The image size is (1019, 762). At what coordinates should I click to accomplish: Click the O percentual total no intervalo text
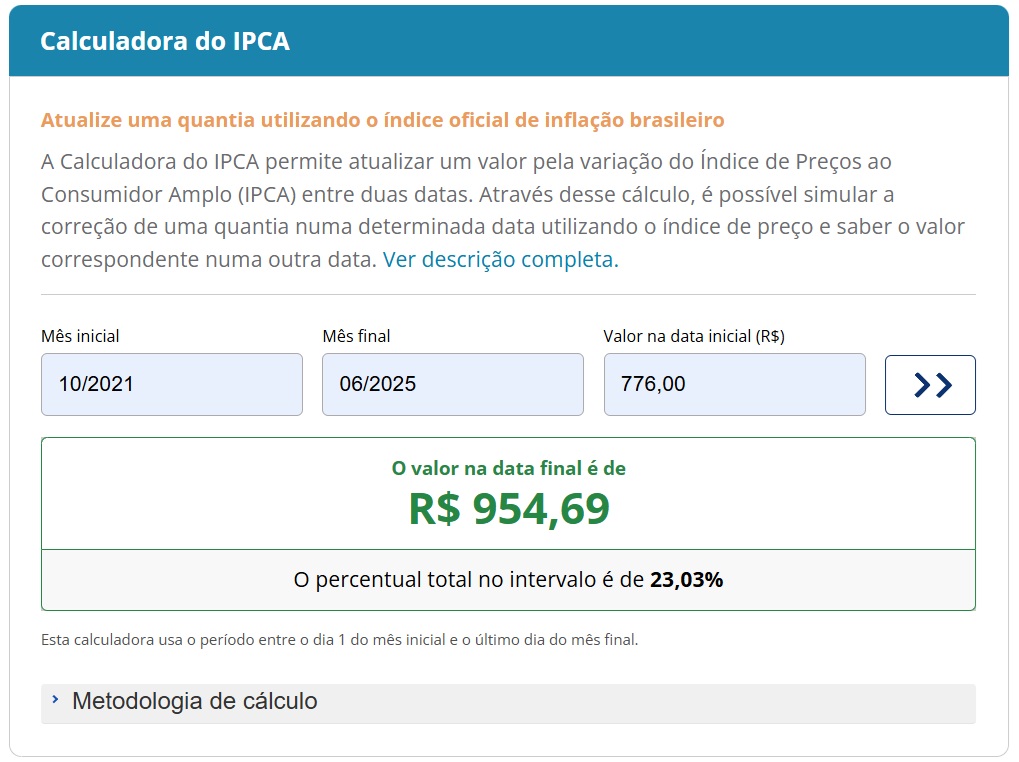(x=468, y=579)
